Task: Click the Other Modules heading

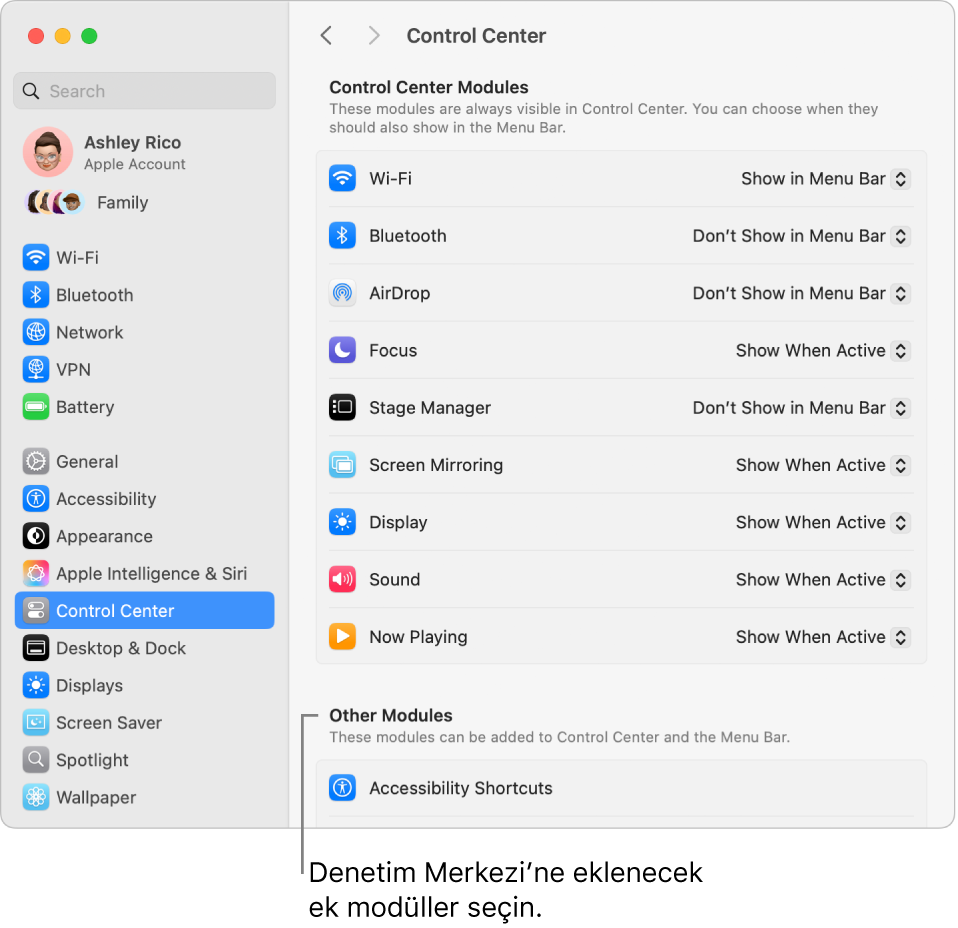Action: [x=390, y=715]
